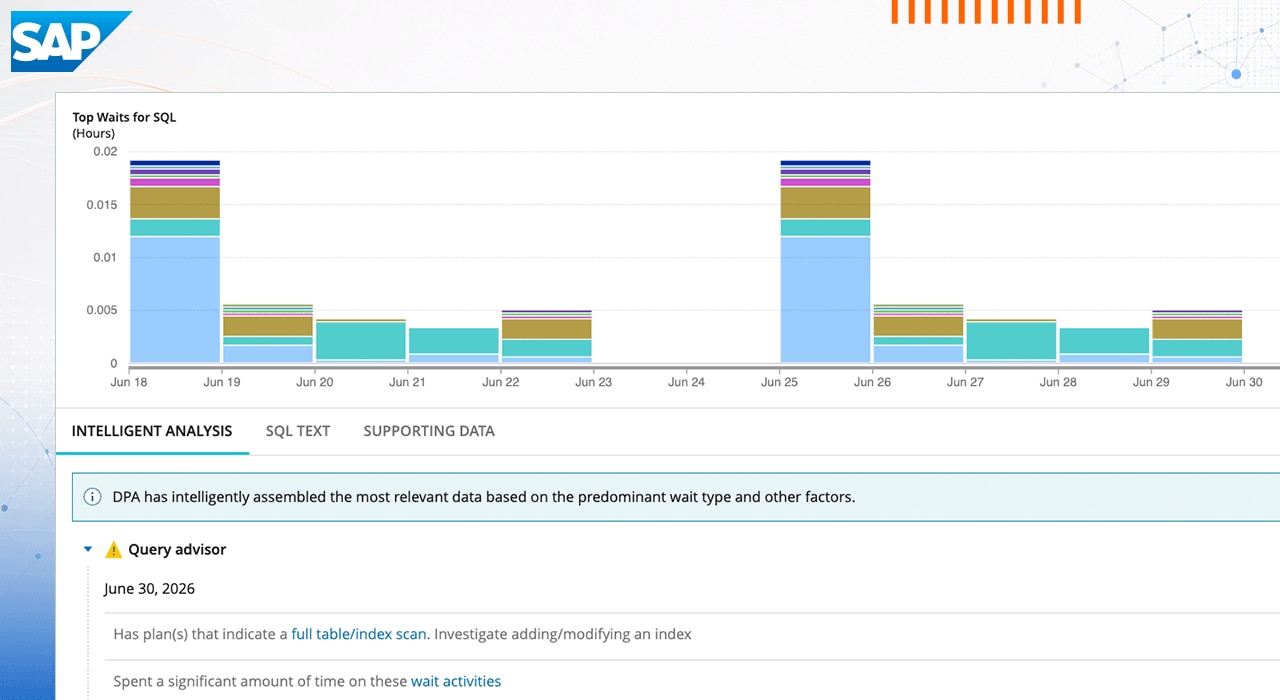
Task: Click the Jun 29 bar in chart
Action: click(x=1197, y=336)
